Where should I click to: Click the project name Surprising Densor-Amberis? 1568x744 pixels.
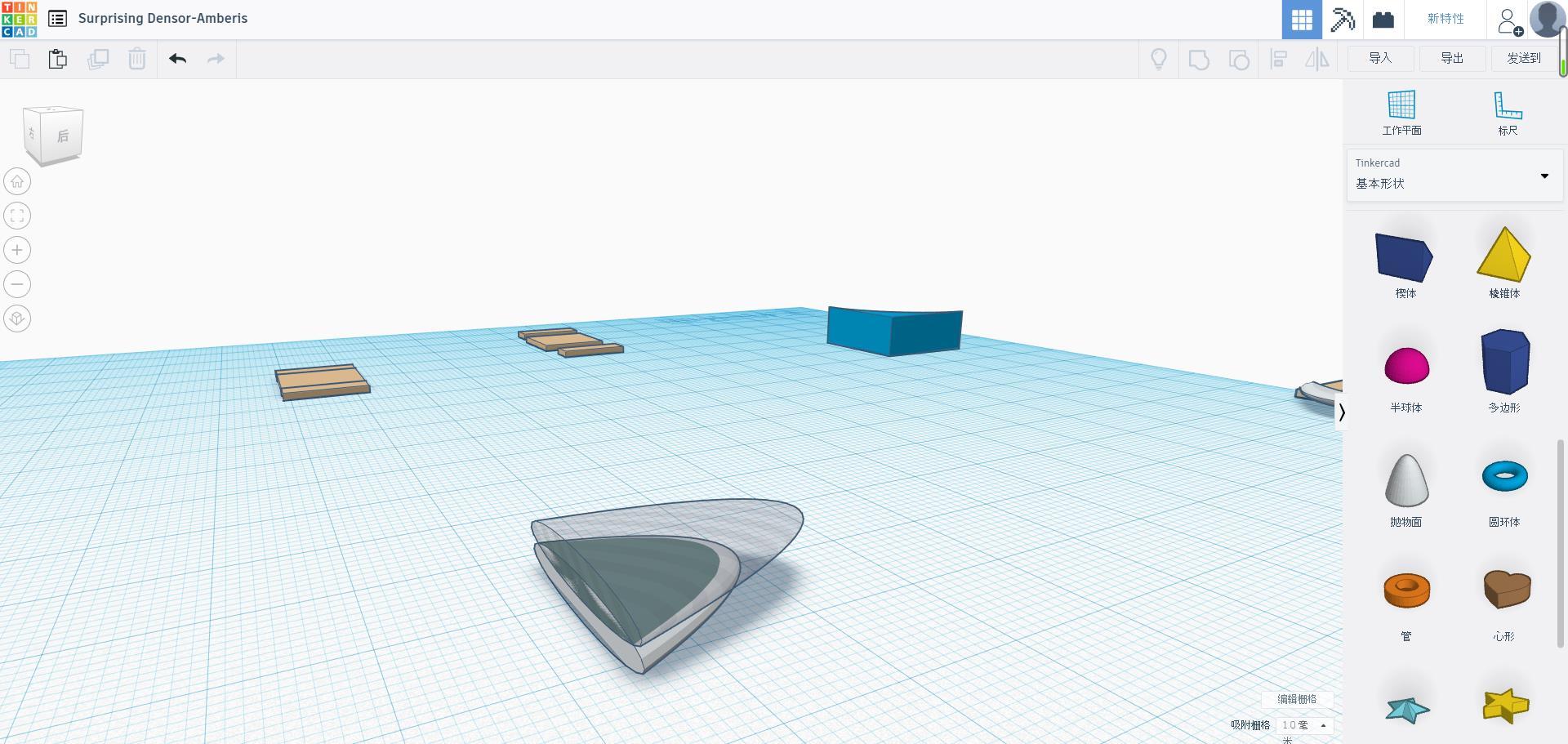coord(163,18)
